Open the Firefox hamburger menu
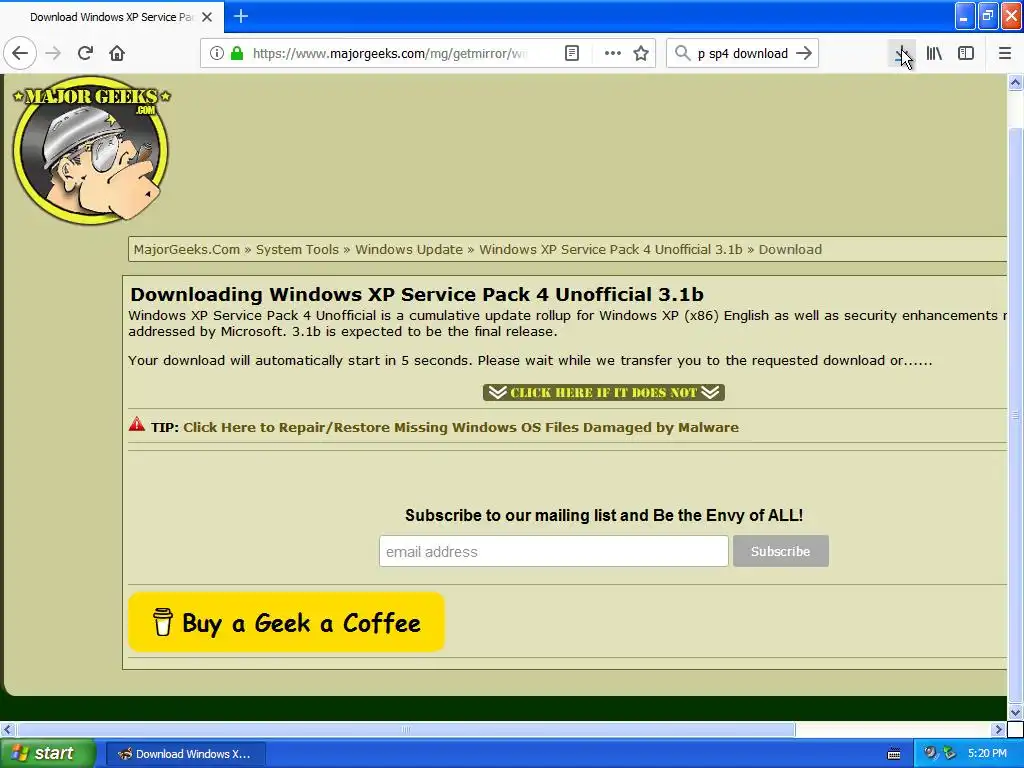This screenshot has width=1024, height=768. coord(1005,53)
